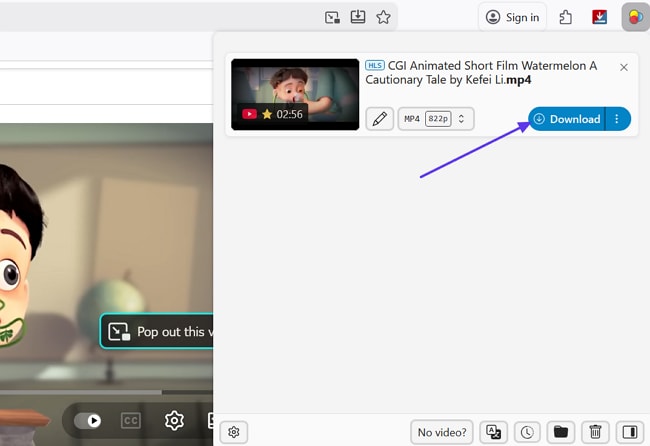
Task: Bookmark this page with the star icon
Action: click(383, 17)
